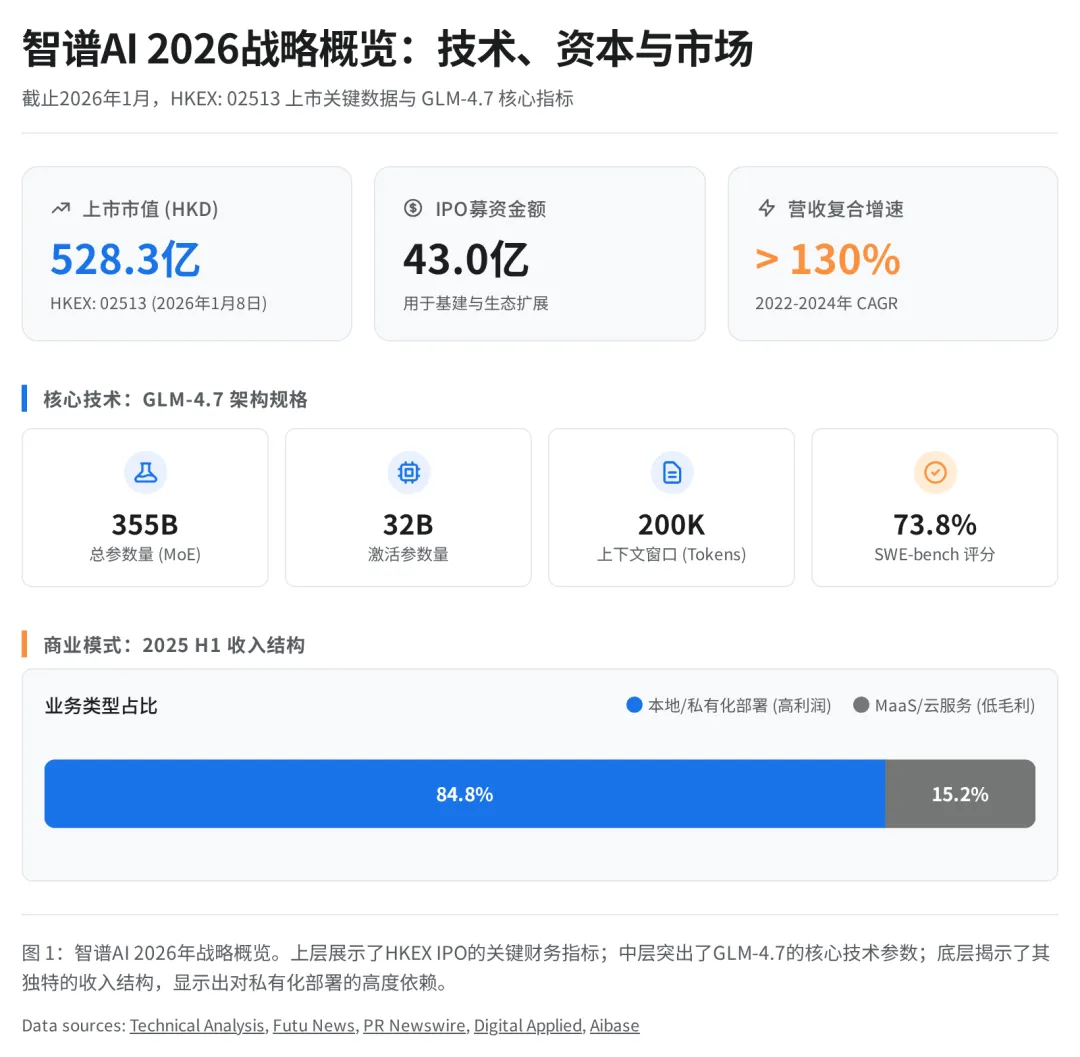Click the orange checkmark icon above 73.8%

935,472
